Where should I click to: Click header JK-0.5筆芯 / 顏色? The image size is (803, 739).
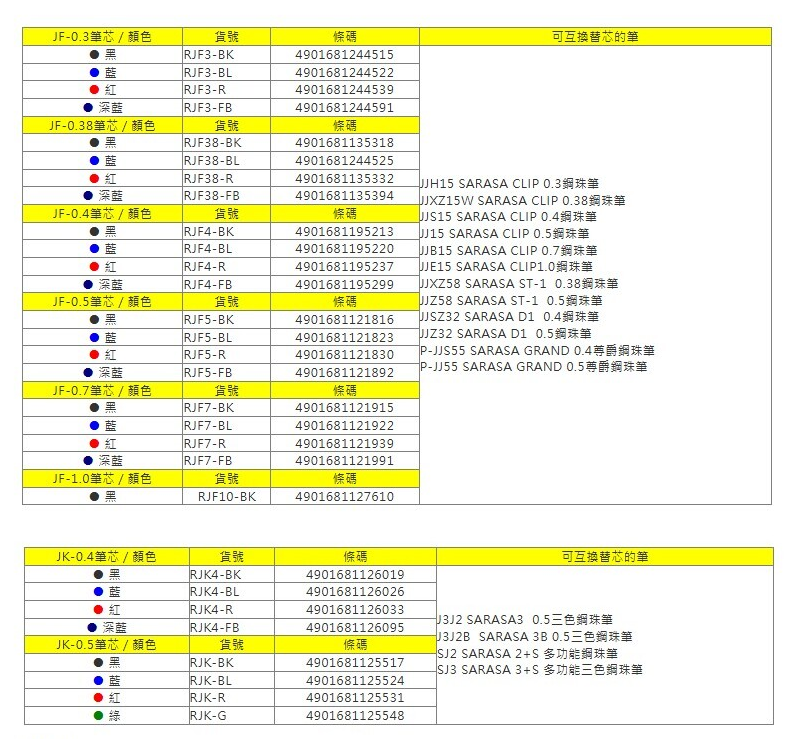click(106, 645)
